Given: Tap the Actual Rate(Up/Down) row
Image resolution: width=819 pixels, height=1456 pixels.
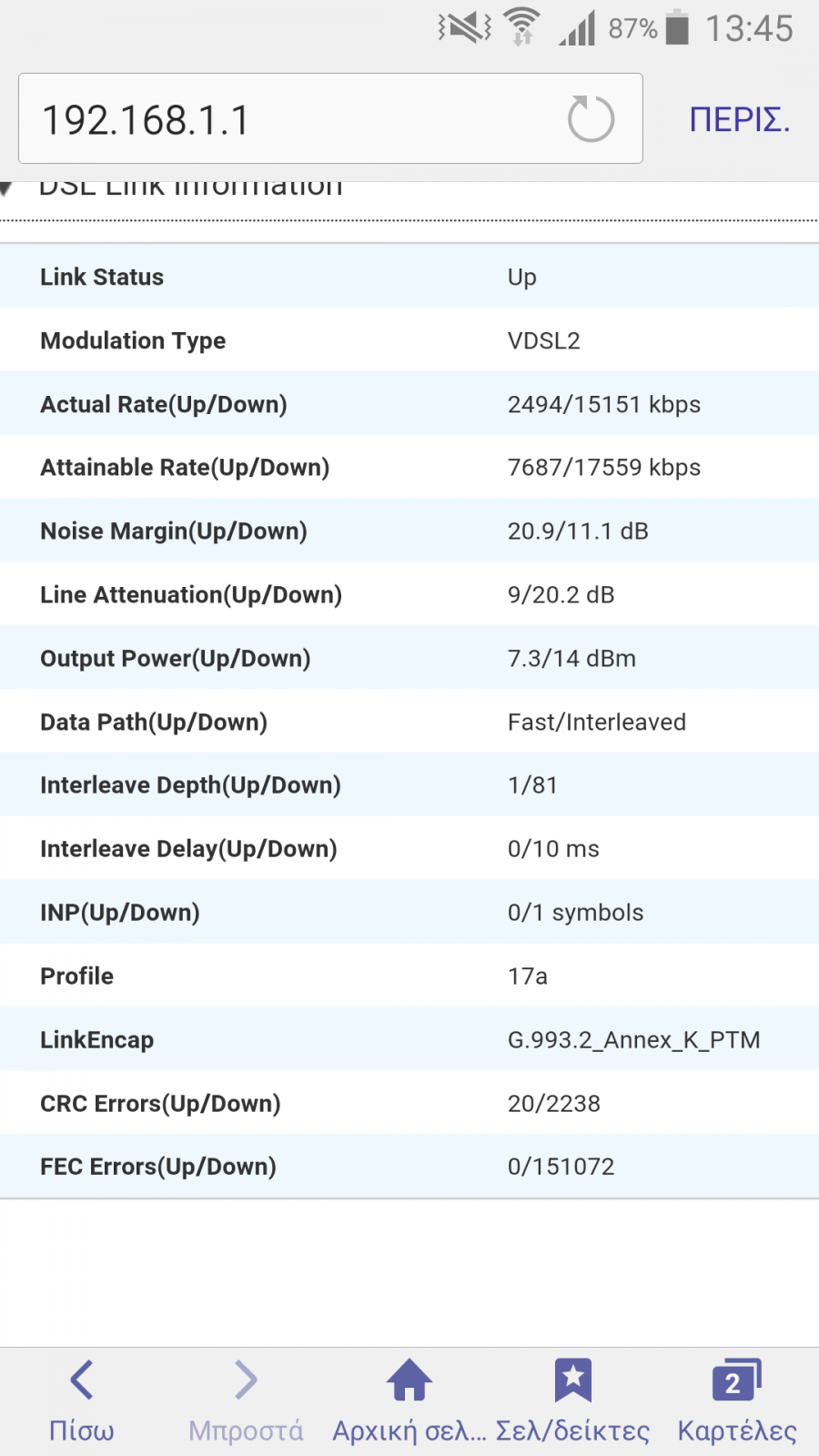Looking at the screenshot, I should 409,403.
